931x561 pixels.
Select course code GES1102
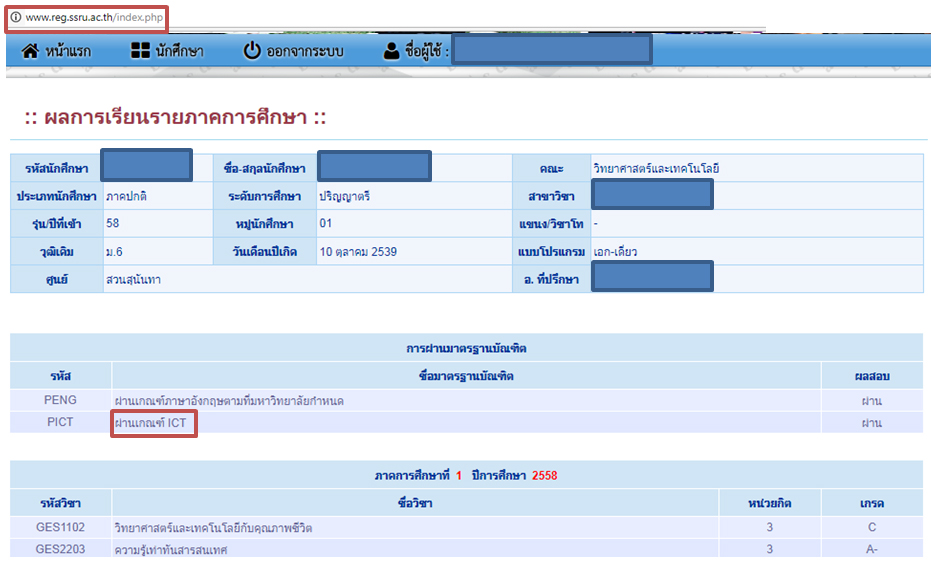coord(61,527)
